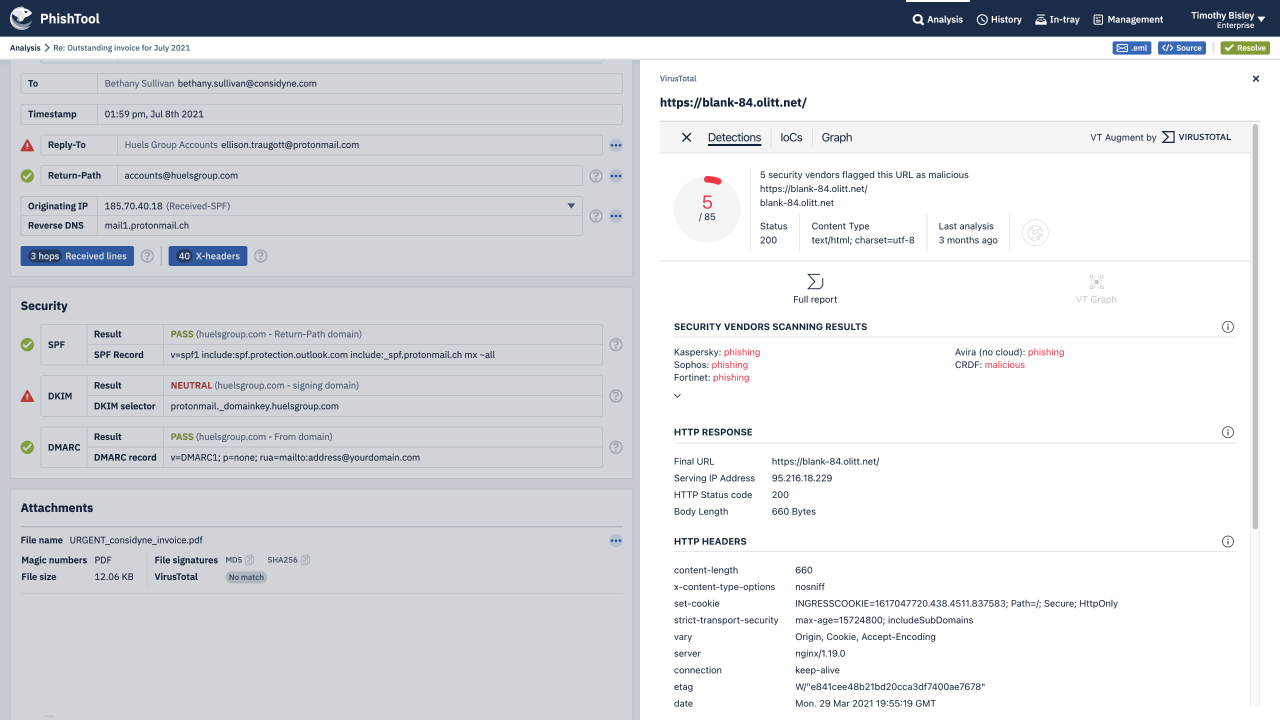Open the Full report
1280x720 pixels.
click(x=815, y=289)
